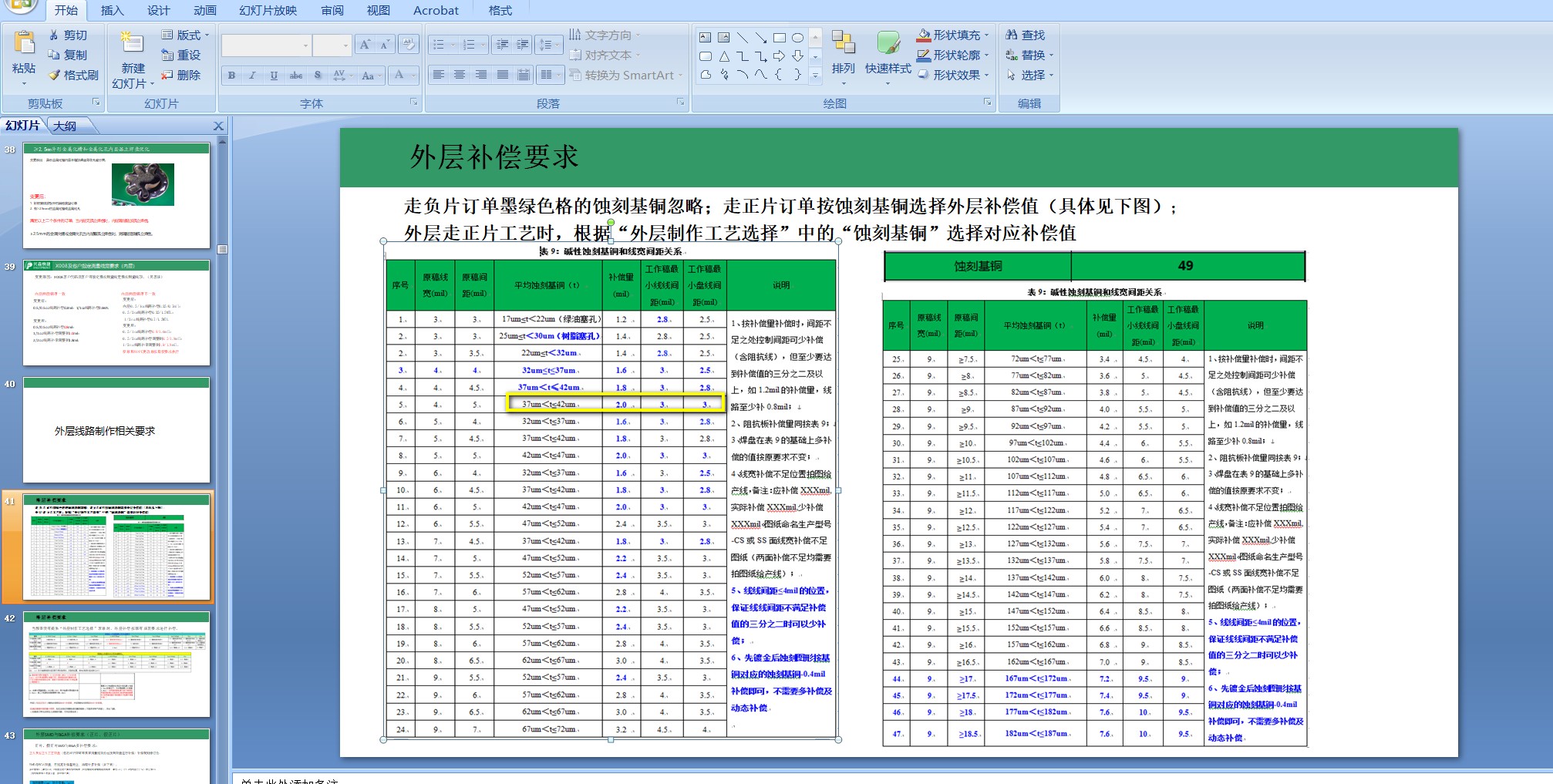
Task: Click the 查找 (Find) binoculars button
Action: click(x=1026, y=35)
